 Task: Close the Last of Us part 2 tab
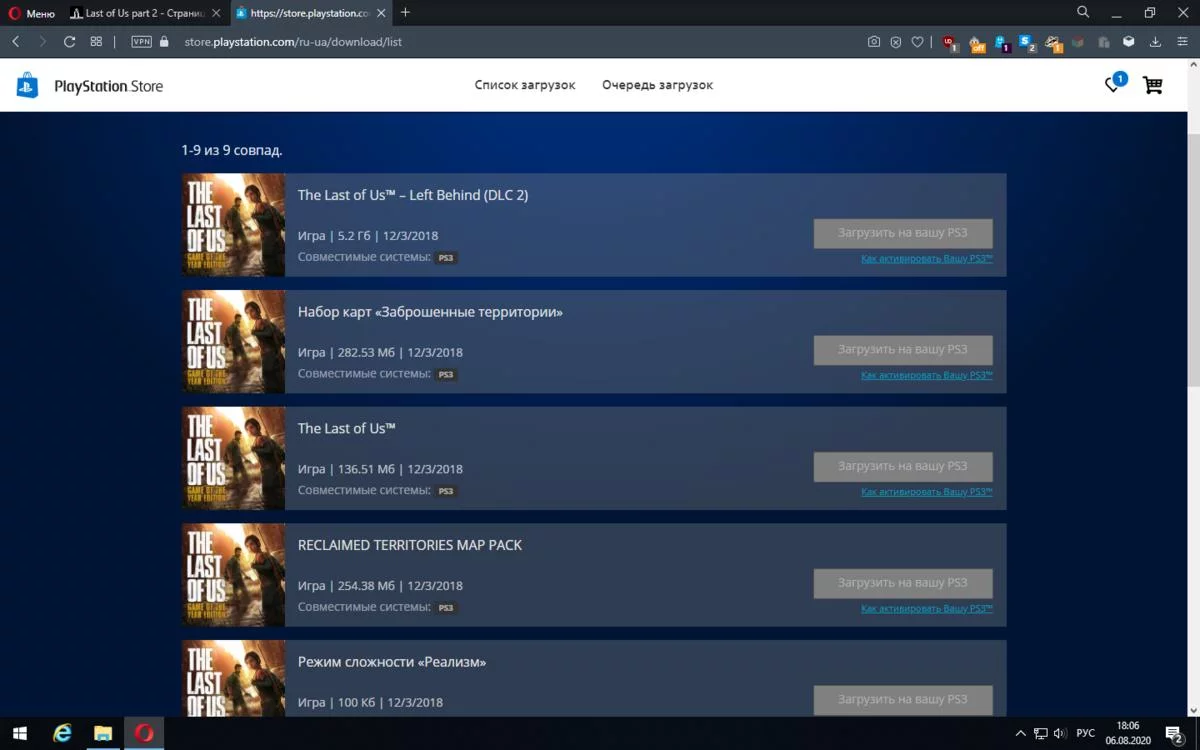coord(216,13)
